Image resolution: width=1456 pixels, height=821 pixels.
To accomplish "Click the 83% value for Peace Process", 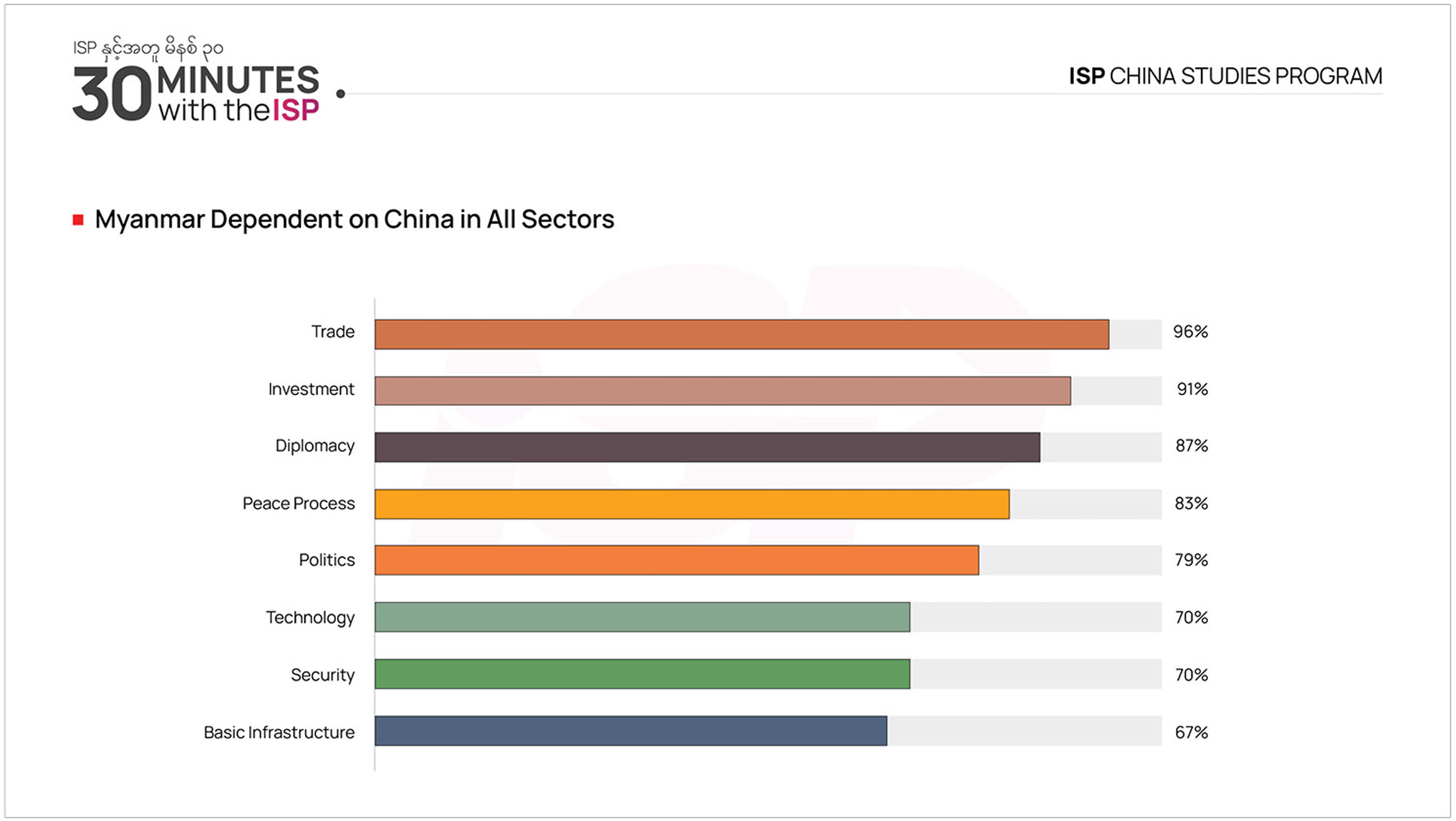I will (1191, 504).
